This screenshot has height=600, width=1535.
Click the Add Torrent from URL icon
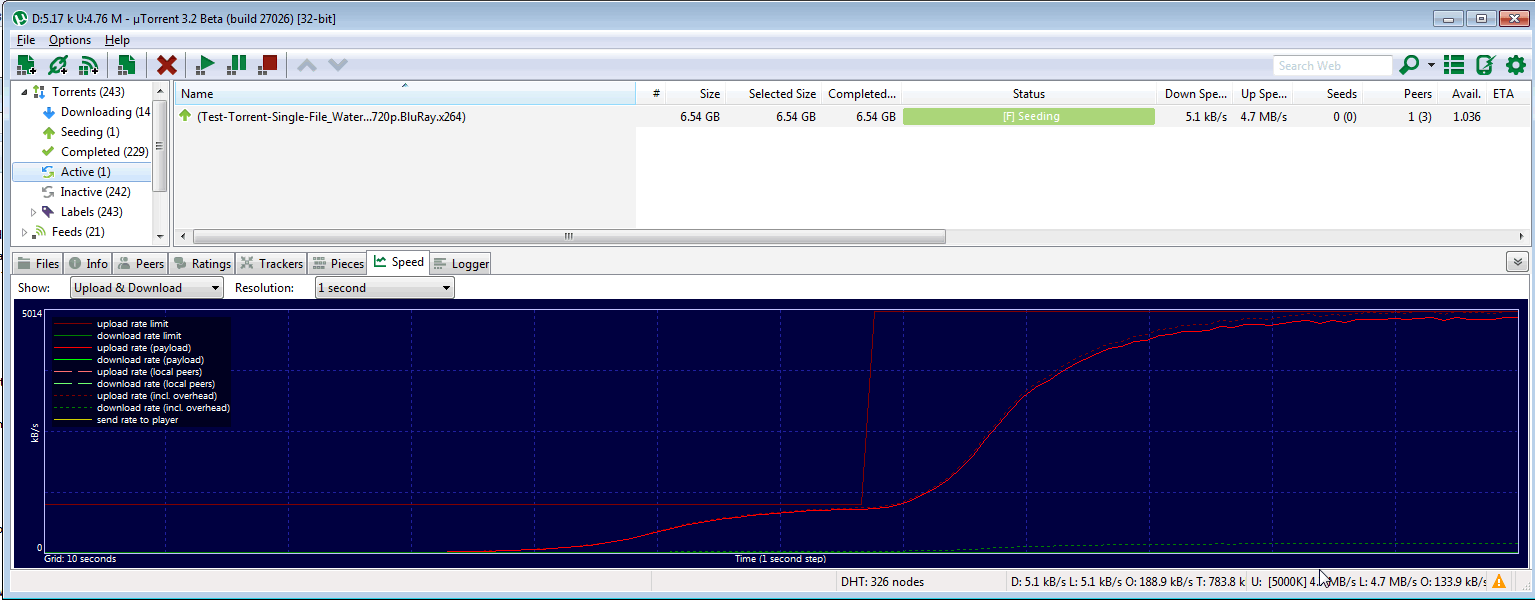(58, 65)
